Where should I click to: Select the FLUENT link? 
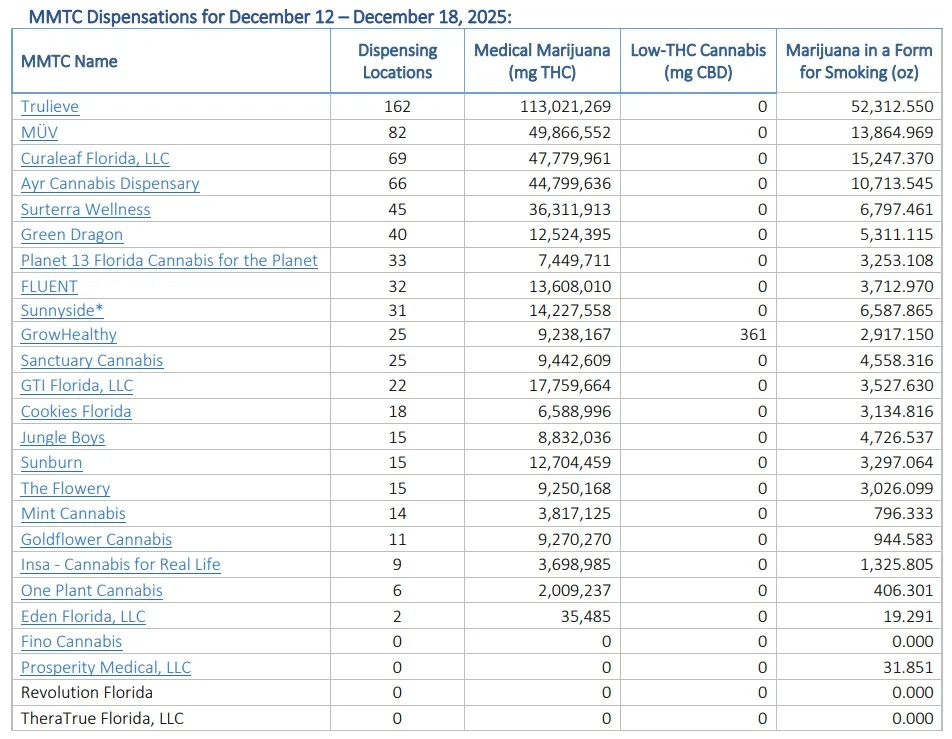[49, 286]
